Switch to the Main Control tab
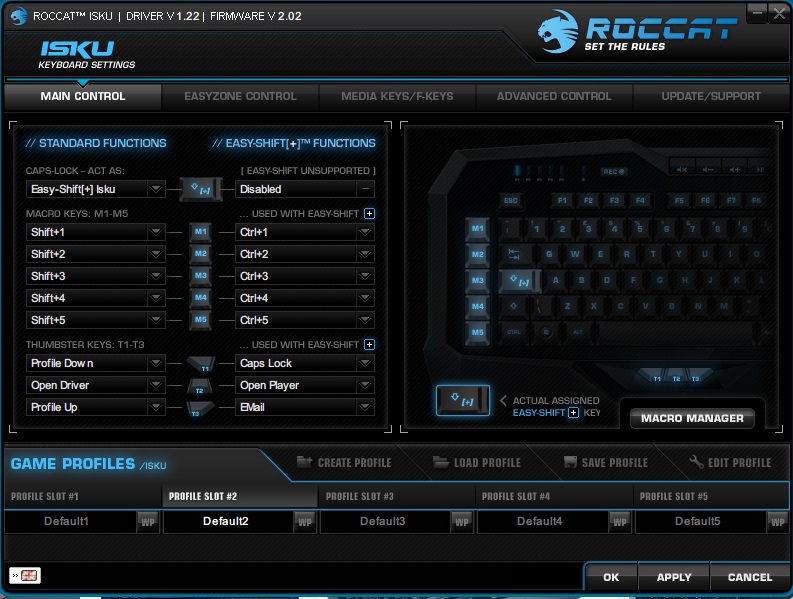This screenshot has width=793, height=599. point(83,96)
